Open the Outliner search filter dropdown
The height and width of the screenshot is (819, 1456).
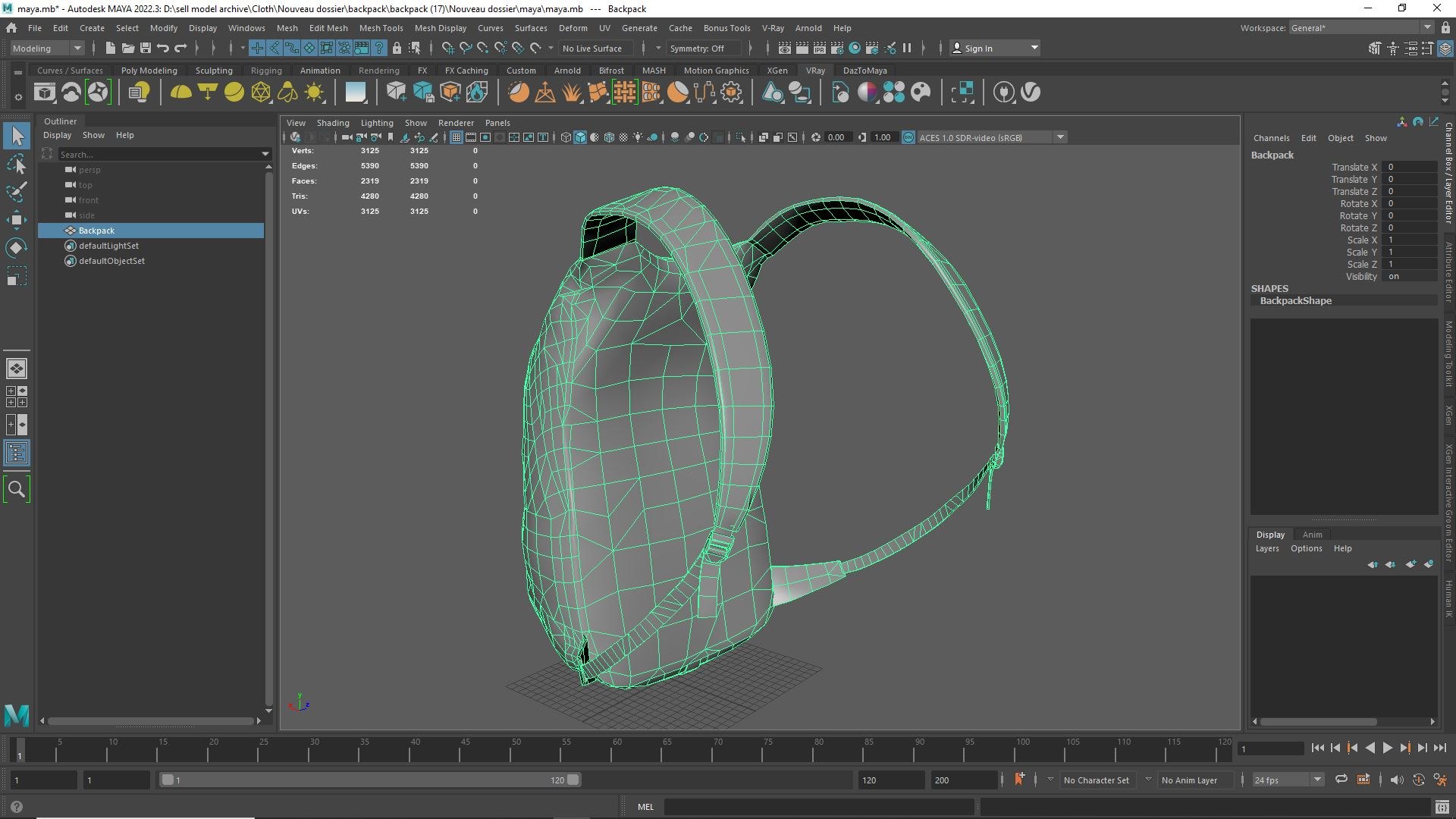click(x=265, y=154)
